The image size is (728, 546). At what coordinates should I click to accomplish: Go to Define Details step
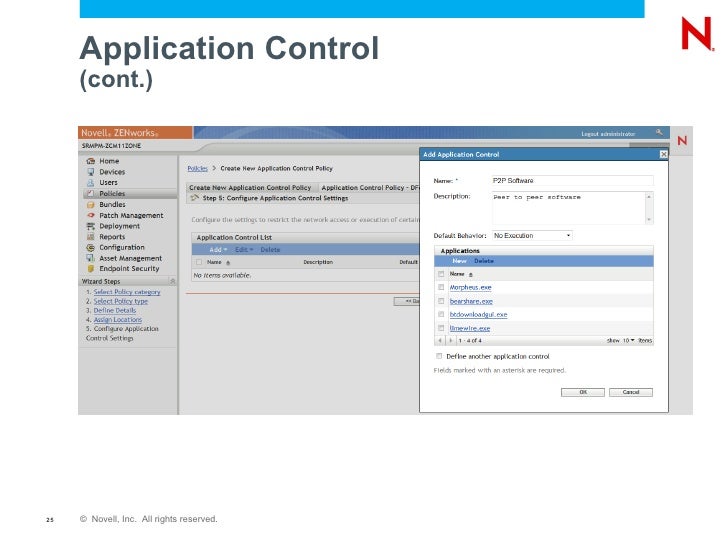(x=115, y=311)
